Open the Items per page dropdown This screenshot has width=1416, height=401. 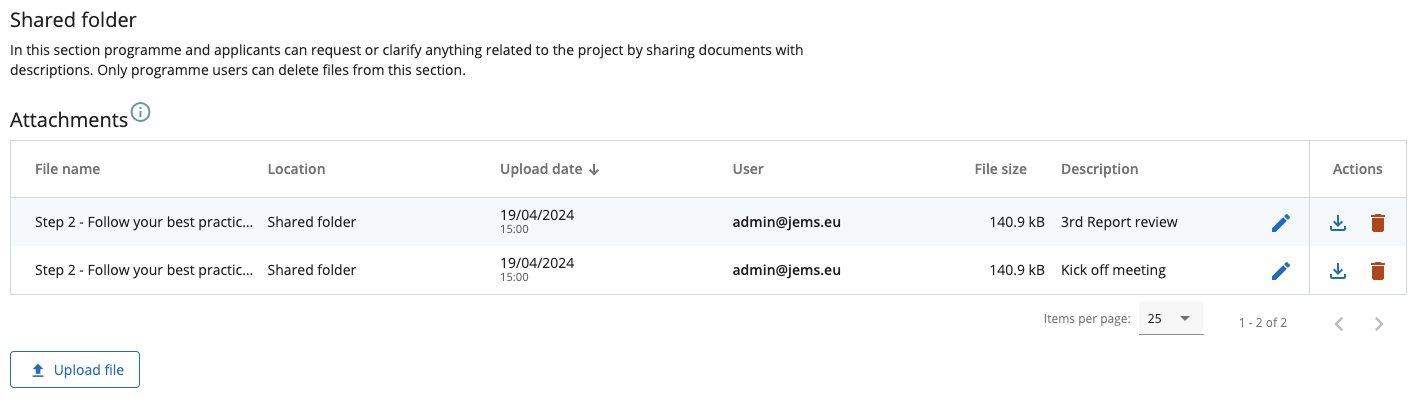pos(1170,319)
